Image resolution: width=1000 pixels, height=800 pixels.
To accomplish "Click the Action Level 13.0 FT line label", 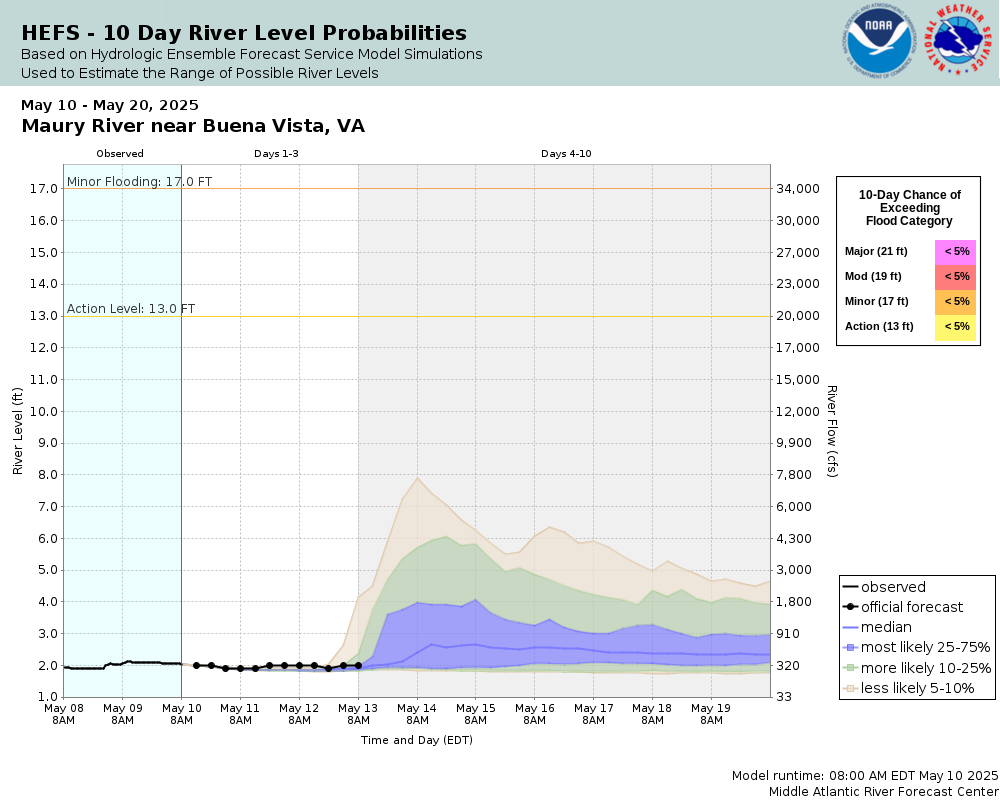I will 131,309.
